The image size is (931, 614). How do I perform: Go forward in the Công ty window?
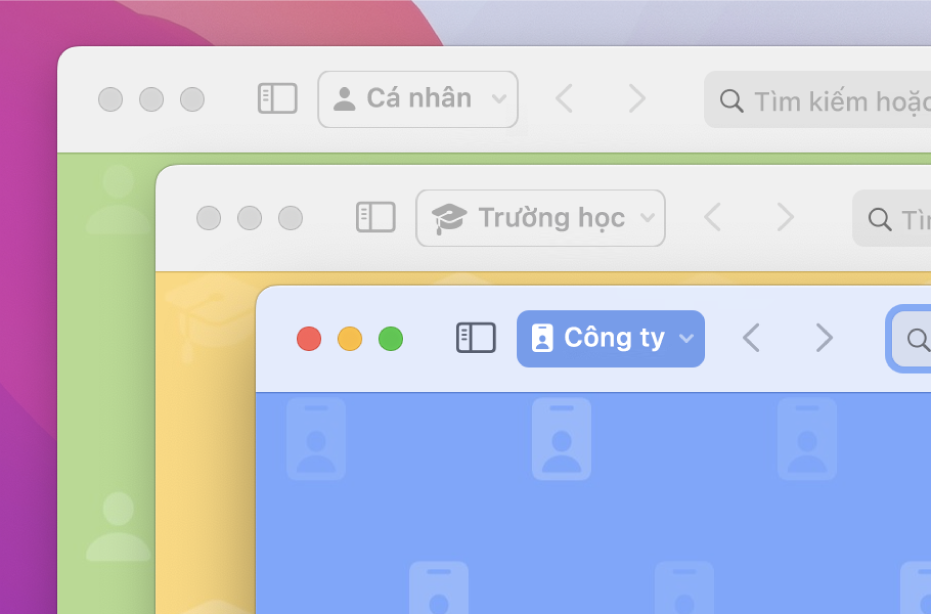[x=824, y=338]
